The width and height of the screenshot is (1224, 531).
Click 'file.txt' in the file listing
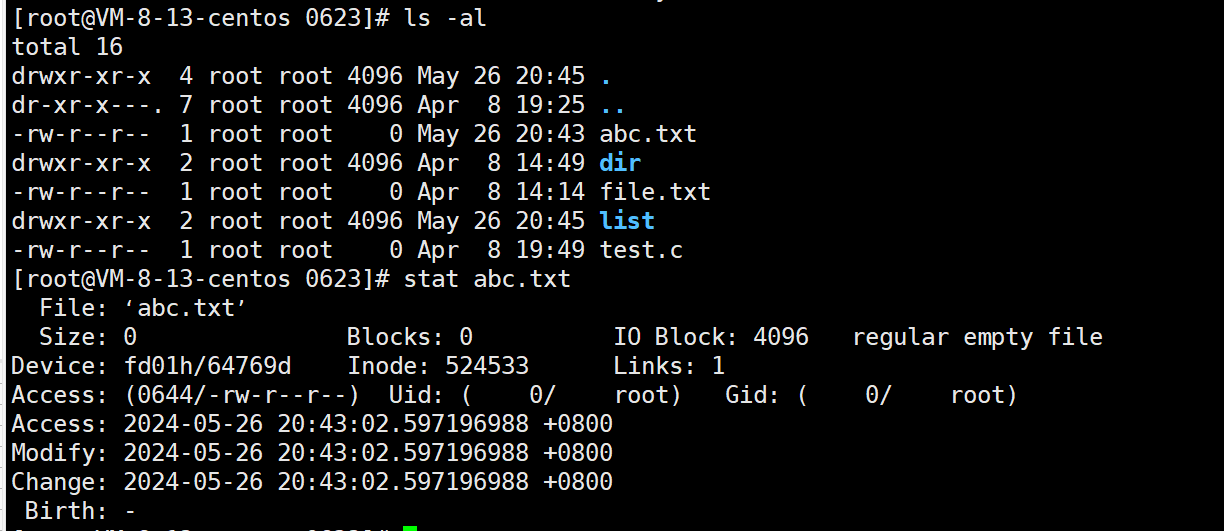(x=655, y=191)
